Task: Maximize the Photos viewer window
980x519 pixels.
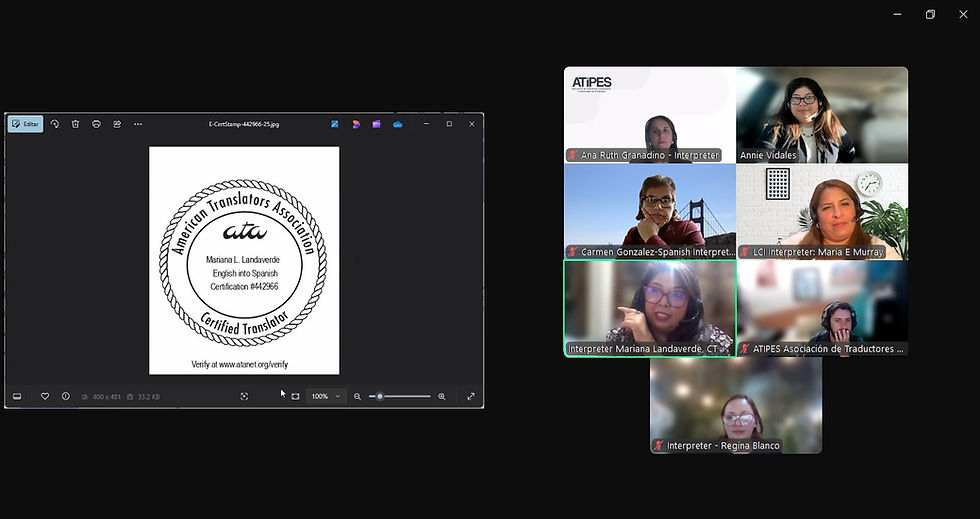Action: point(449,124)
